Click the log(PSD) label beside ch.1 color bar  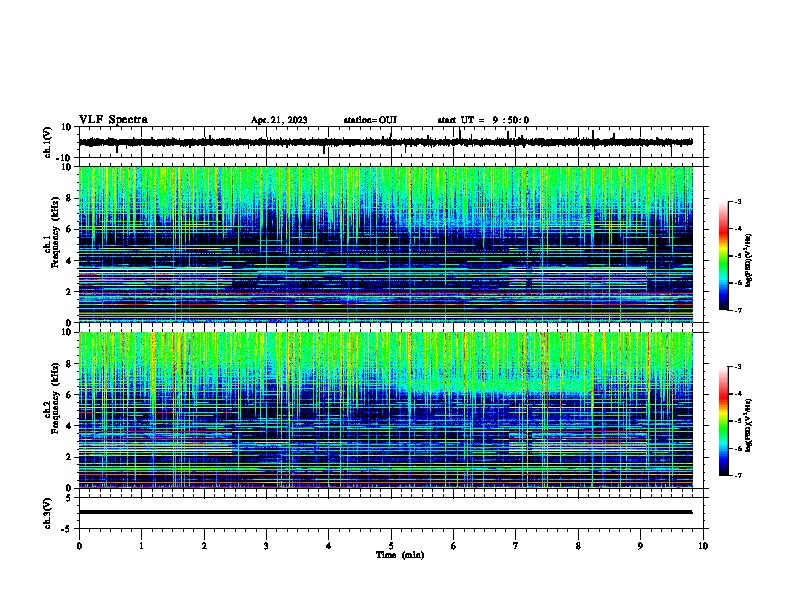[x=748, y=260]
